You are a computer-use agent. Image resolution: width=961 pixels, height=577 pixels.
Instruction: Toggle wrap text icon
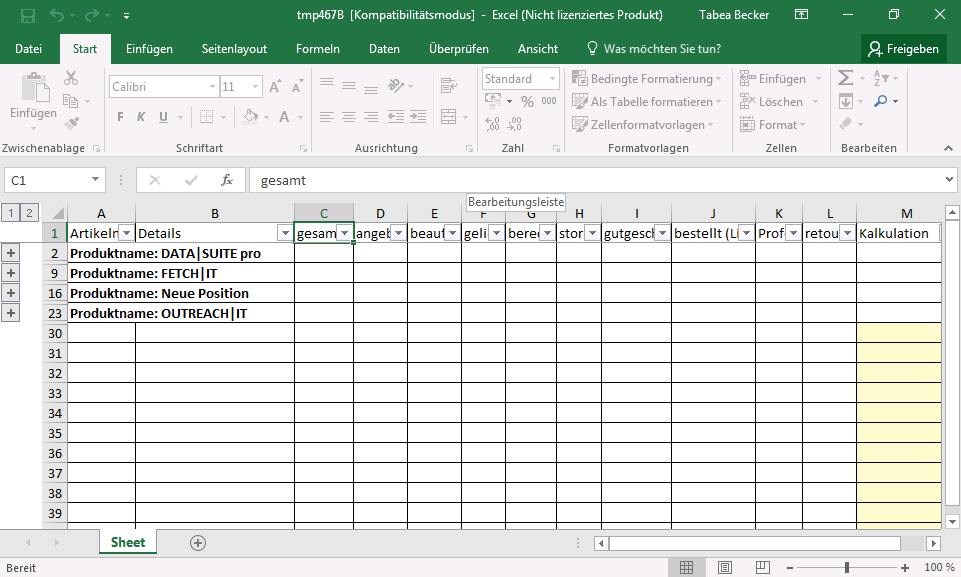[x=449, y=85]
